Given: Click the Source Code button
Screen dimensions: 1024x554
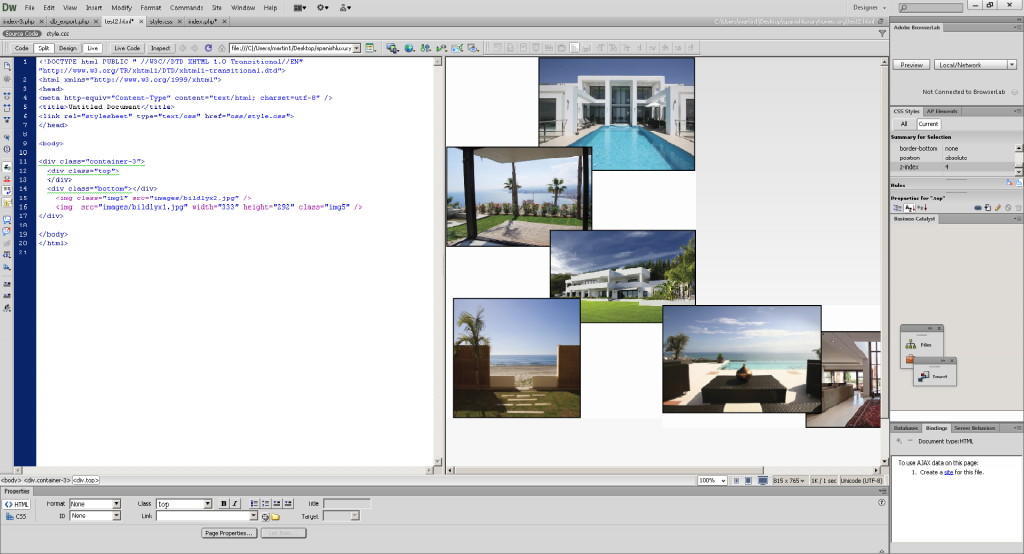Looking at the screenshot, I should [x=22, y=33].
